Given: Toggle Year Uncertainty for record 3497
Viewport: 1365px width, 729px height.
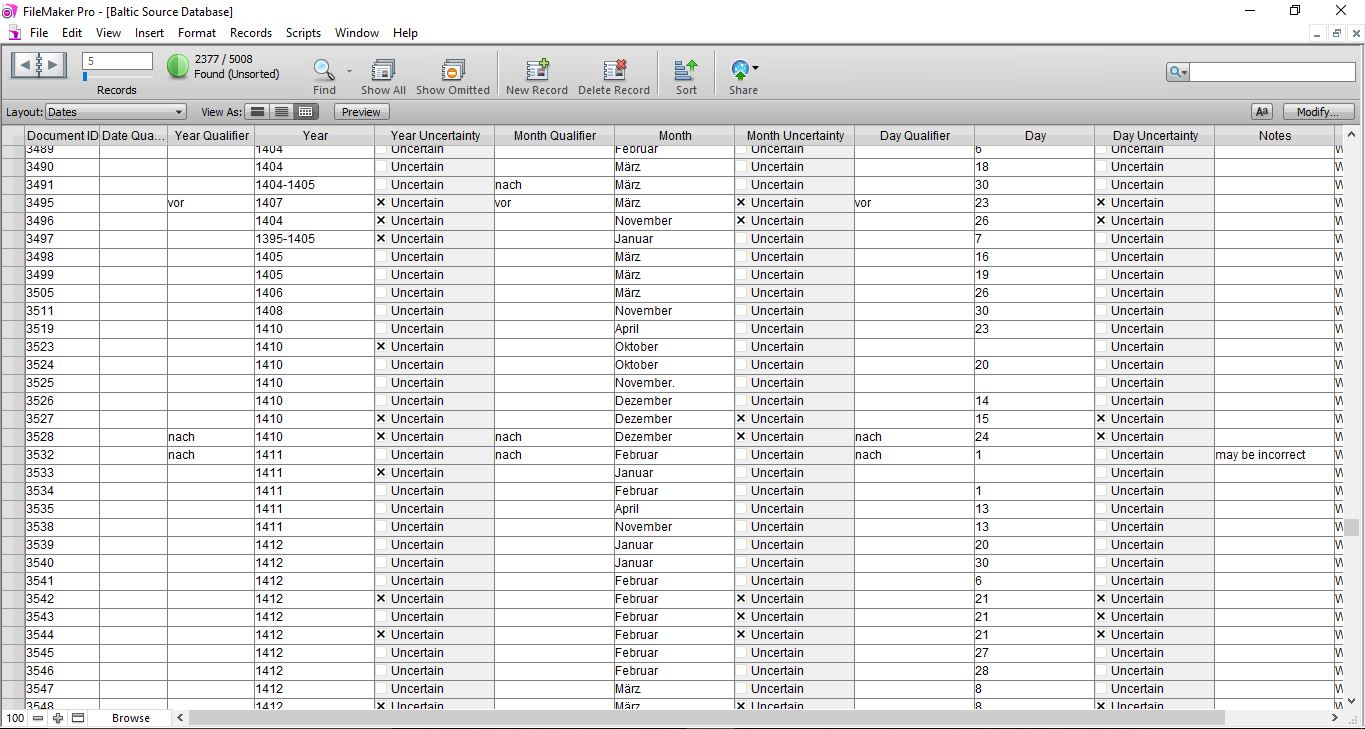Looking at the screenshot, I should click(x=381, y=239).
